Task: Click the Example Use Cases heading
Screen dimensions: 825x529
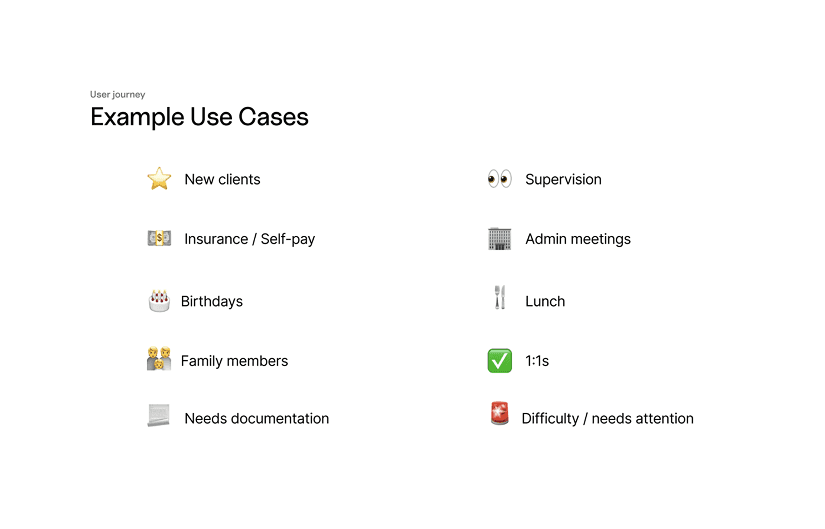Action: click(199, 117)
